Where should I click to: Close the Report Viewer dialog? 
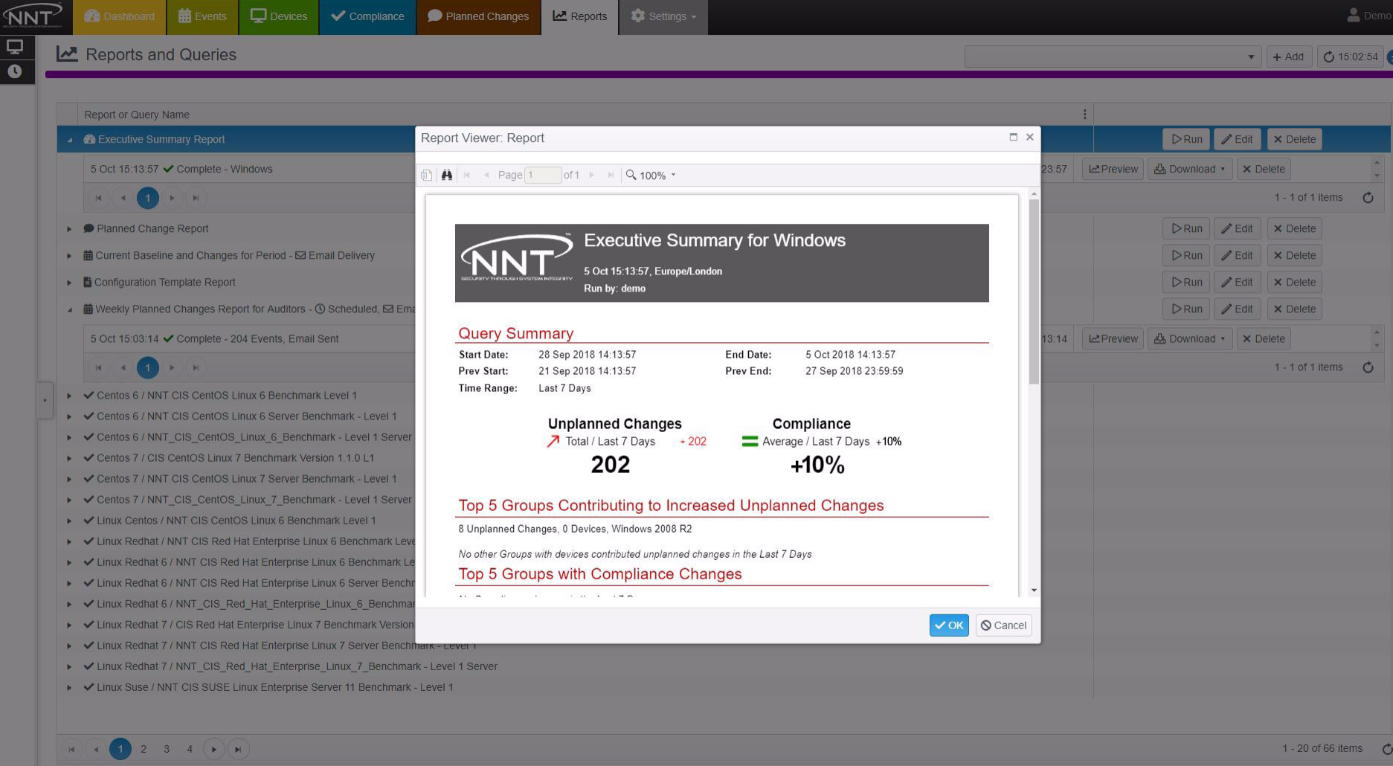click(1029, 137)
